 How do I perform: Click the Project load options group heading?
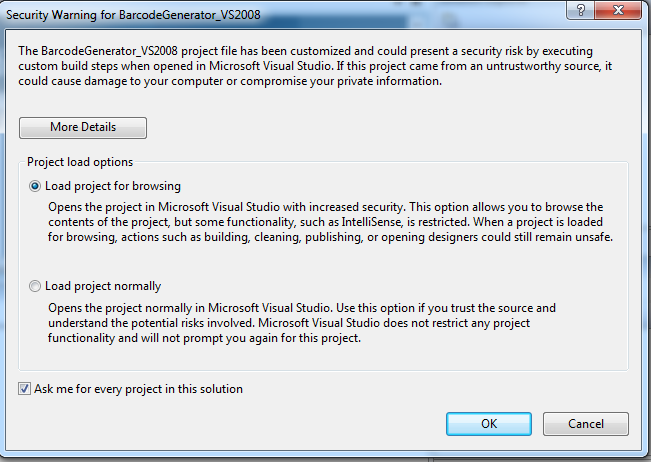(80, 161)
